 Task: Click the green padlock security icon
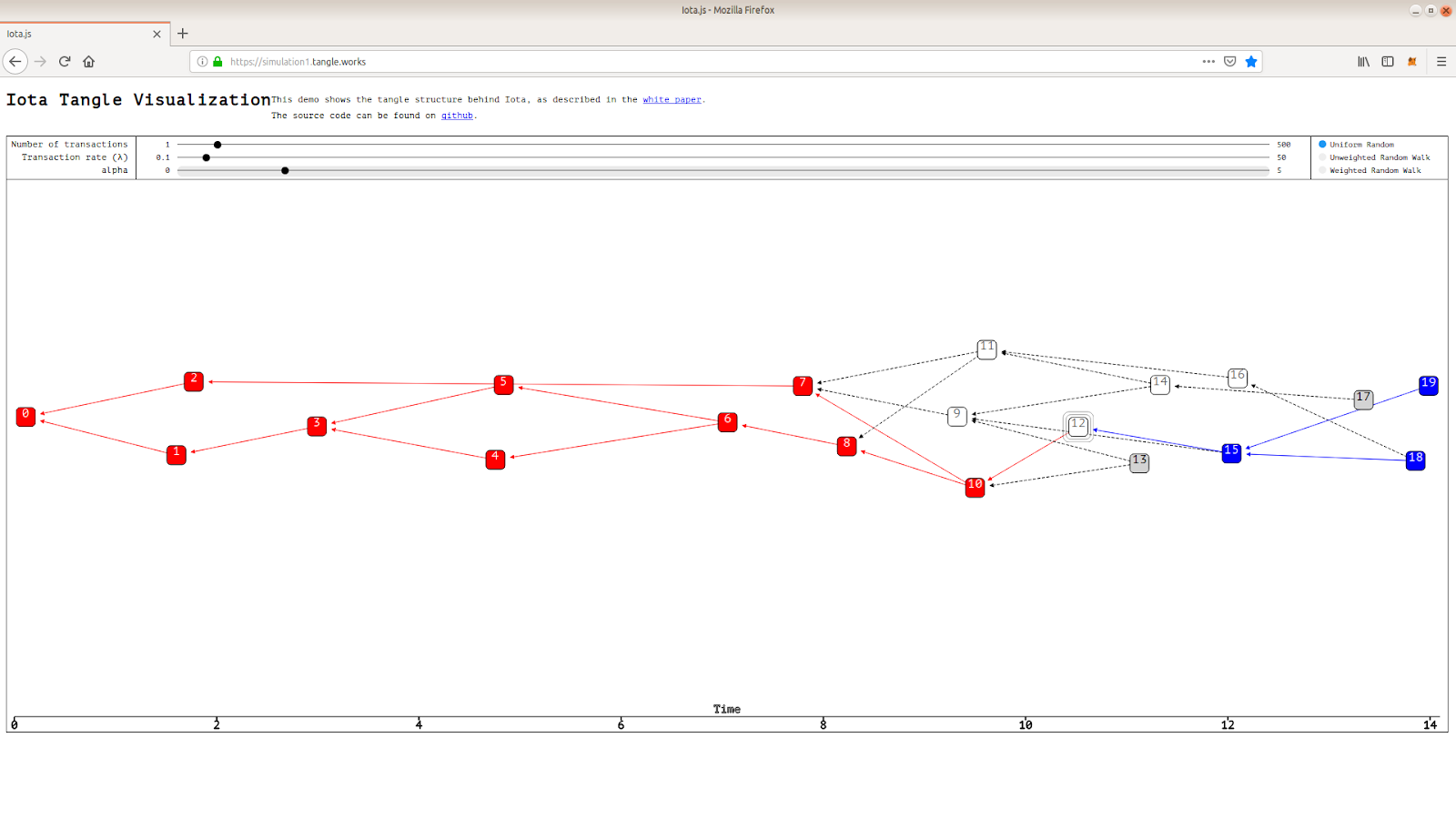(x=217, y=62)
